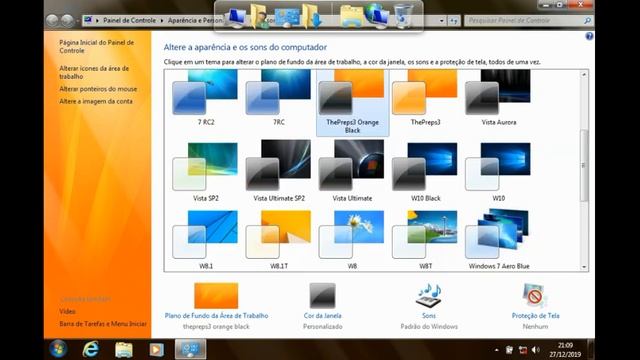Click the Sons music notes icon
Image resolution: width=640 pixels, height=360 pixels.
click(429, 296)
